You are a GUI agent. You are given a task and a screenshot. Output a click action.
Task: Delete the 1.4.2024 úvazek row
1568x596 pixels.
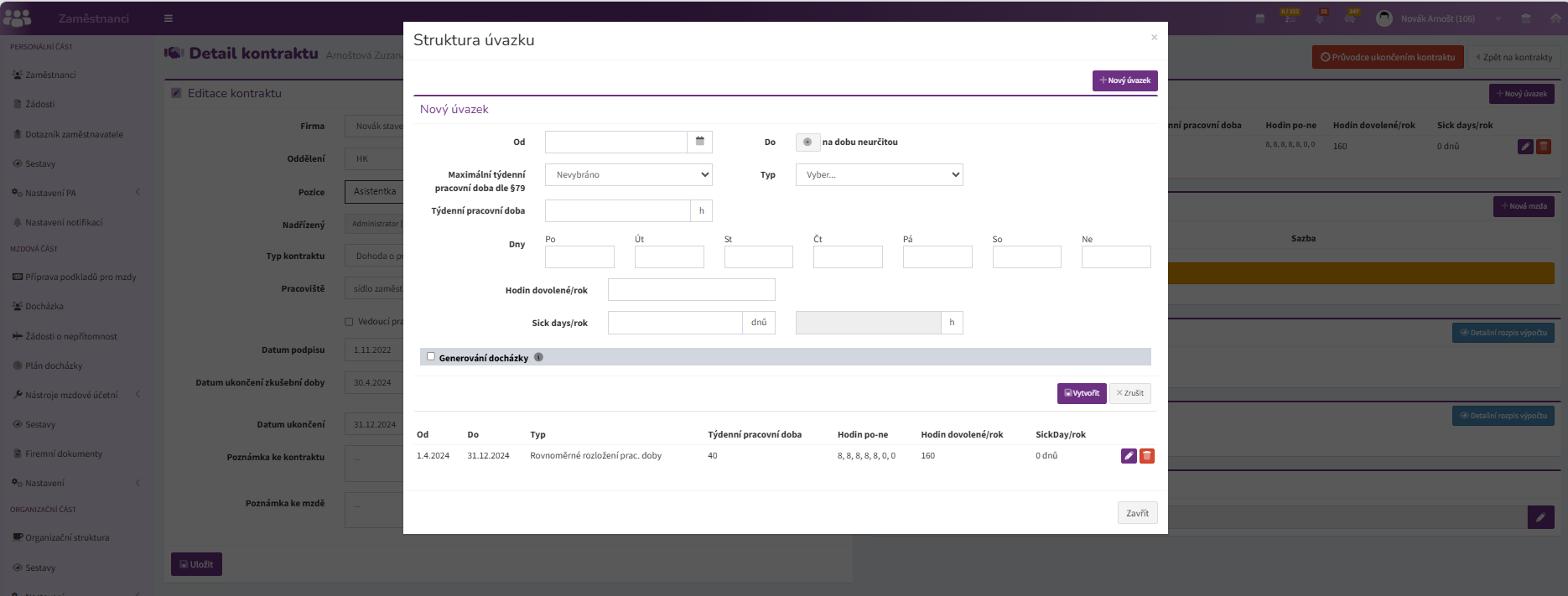click(1147, 456)
